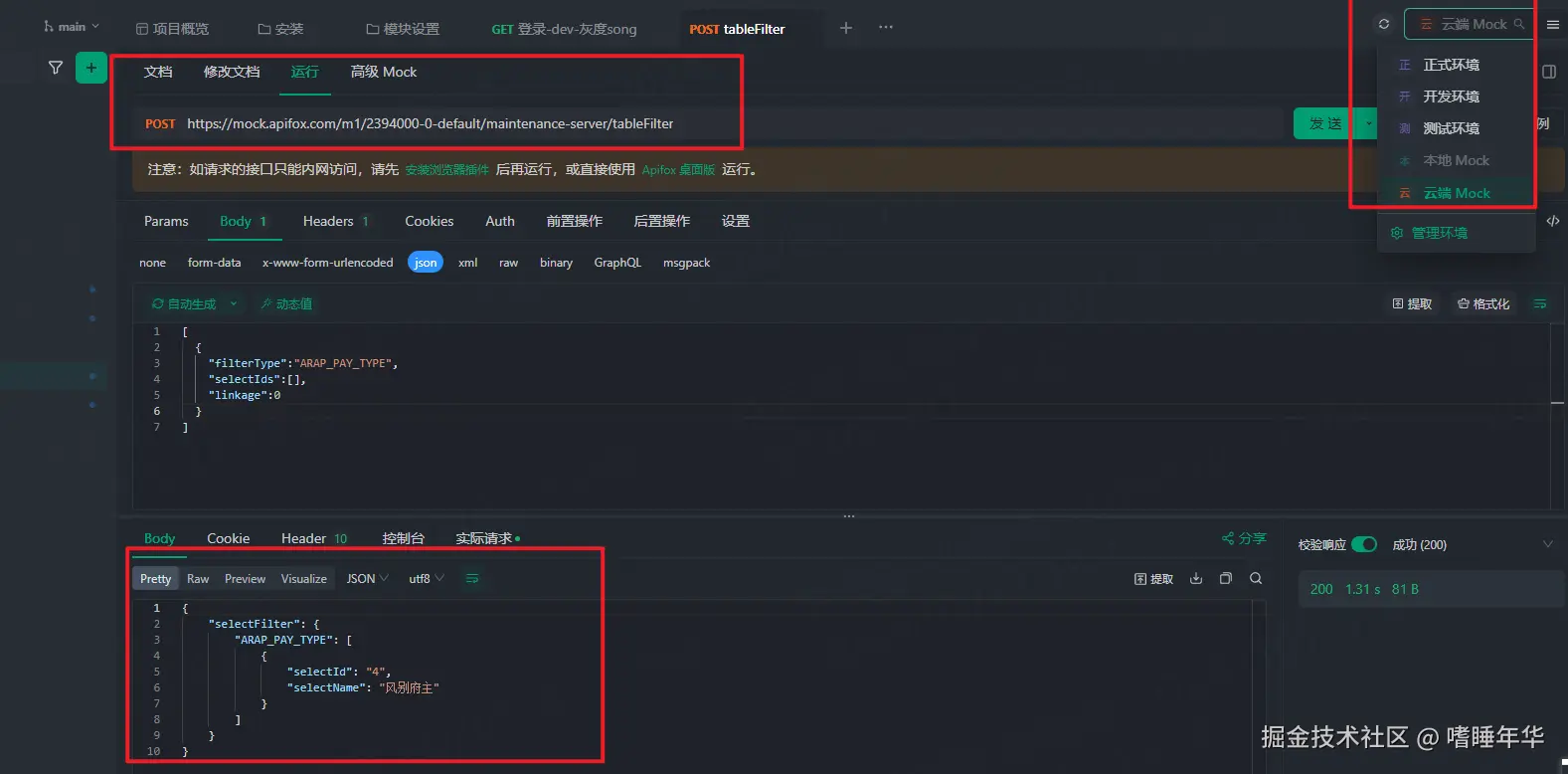Viewport: 1568px width, 774px height.
Task: Click the request body wrap lines icon
Action: click(x=1540, y=303)
